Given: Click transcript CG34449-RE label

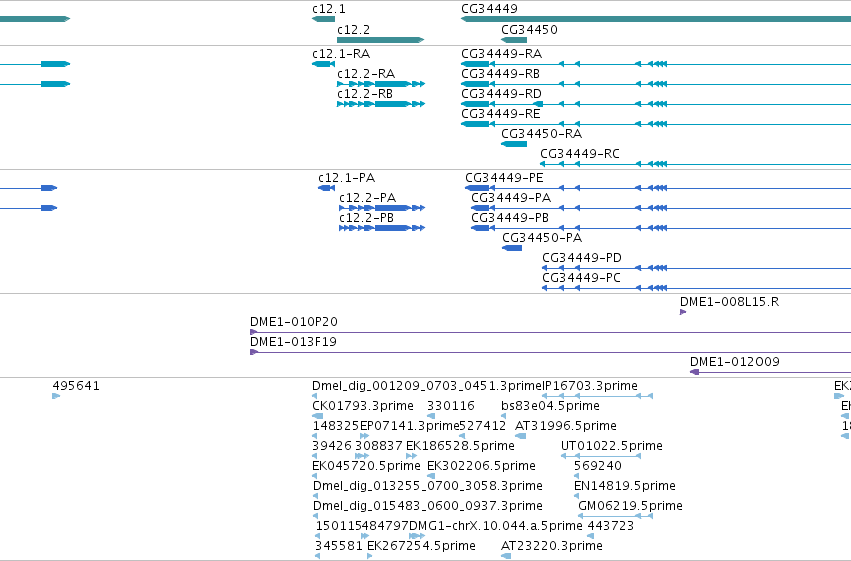Looking at the screenshot, I should [501, 114].
